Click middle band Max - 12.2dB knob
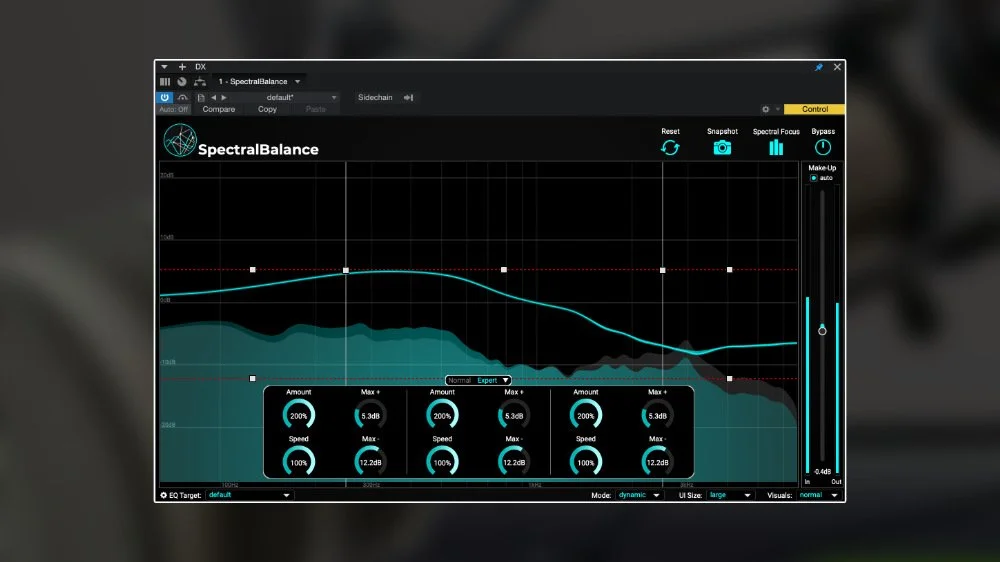This screenshot has height=562, width=1000. [514, 462]
